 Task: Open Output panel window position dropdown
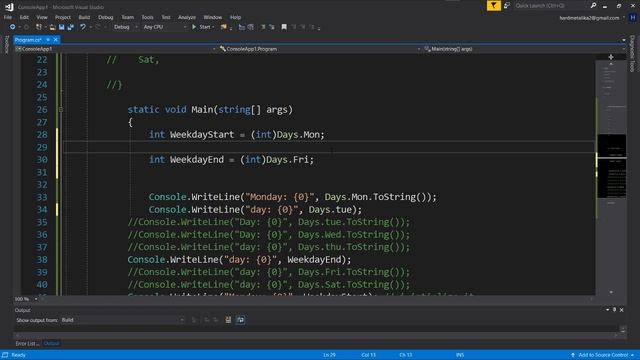tap(608, 310)
